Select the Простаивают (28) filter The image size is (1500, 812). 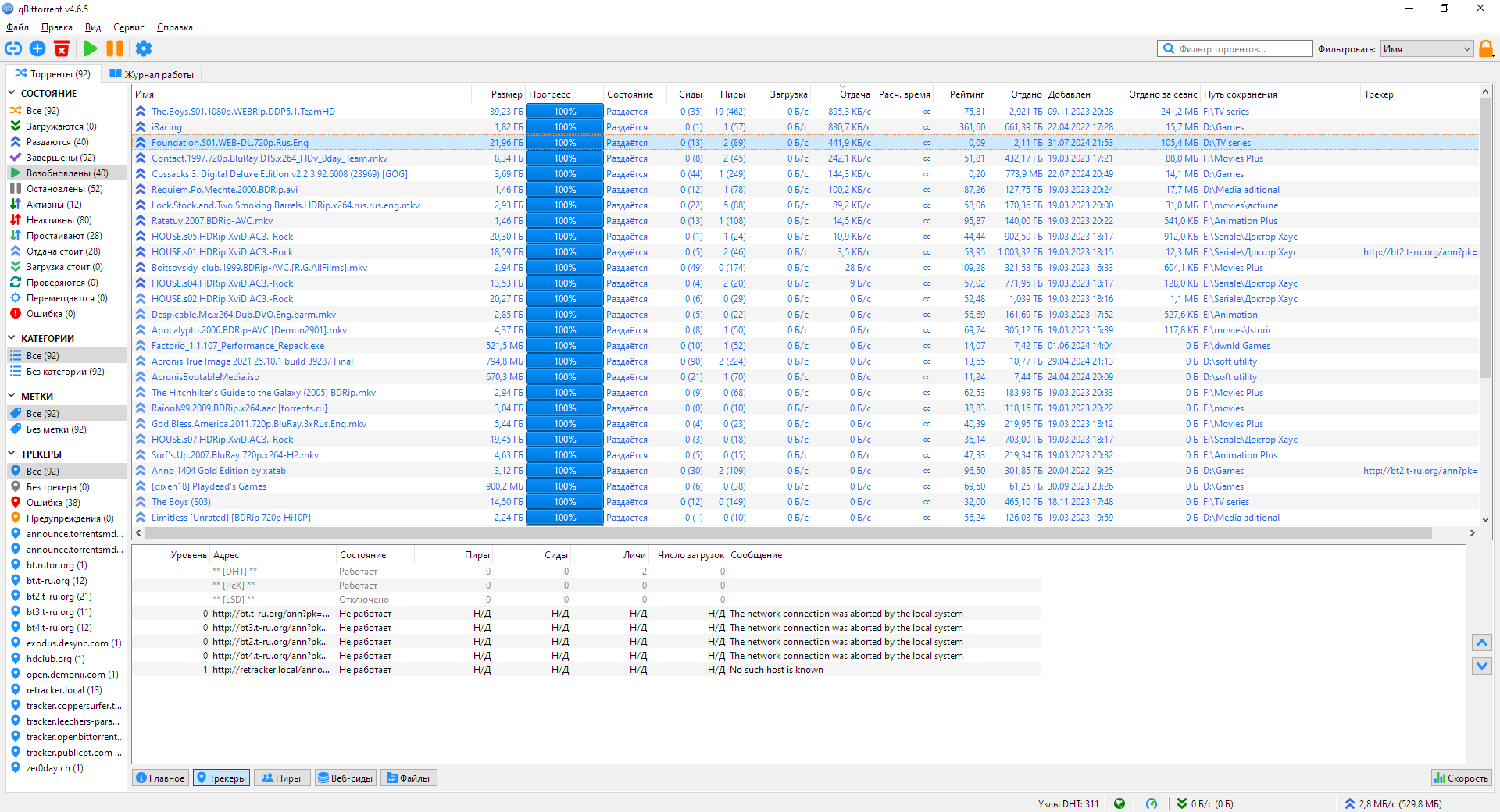tap(67, 236)
